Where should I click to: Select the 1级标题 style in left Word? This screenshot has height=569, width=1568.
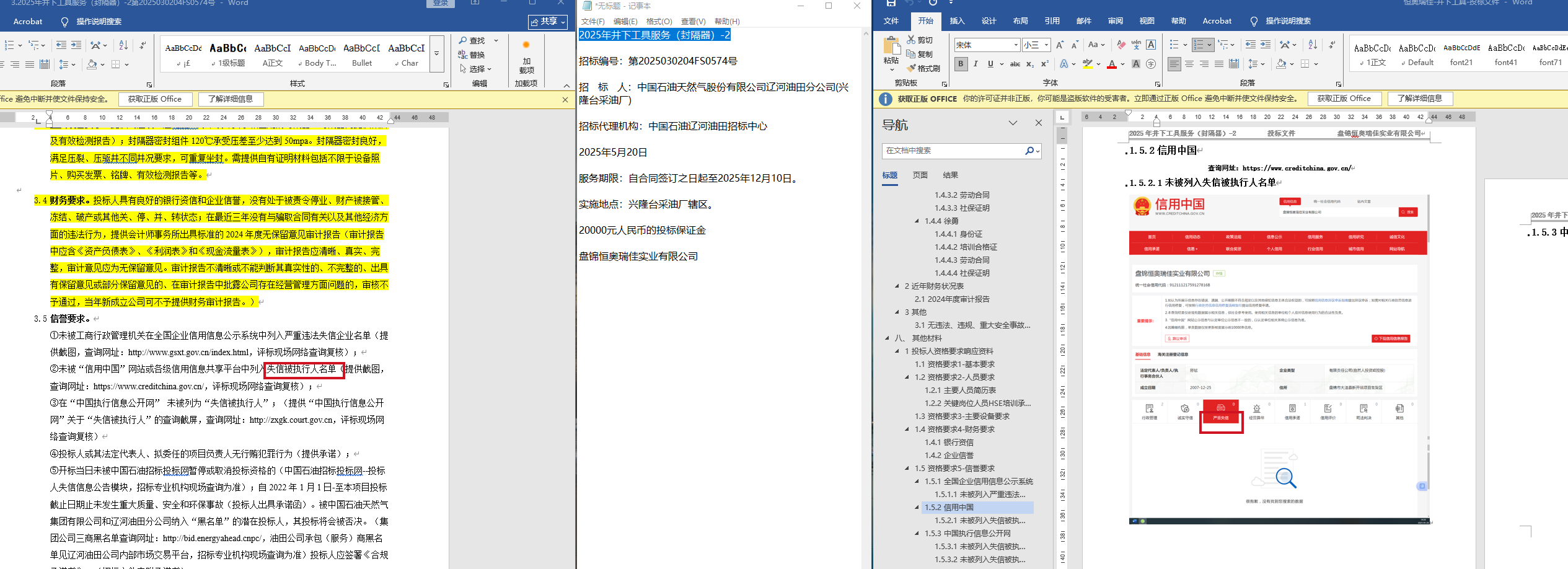tap(227, 54)
